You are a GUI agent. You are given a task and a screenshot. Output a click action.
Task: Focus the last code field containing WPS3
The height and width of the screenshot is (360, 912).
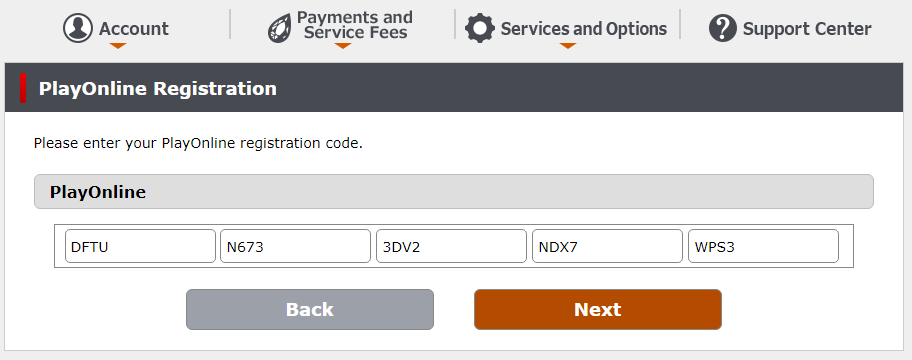(x=763, y=246)
